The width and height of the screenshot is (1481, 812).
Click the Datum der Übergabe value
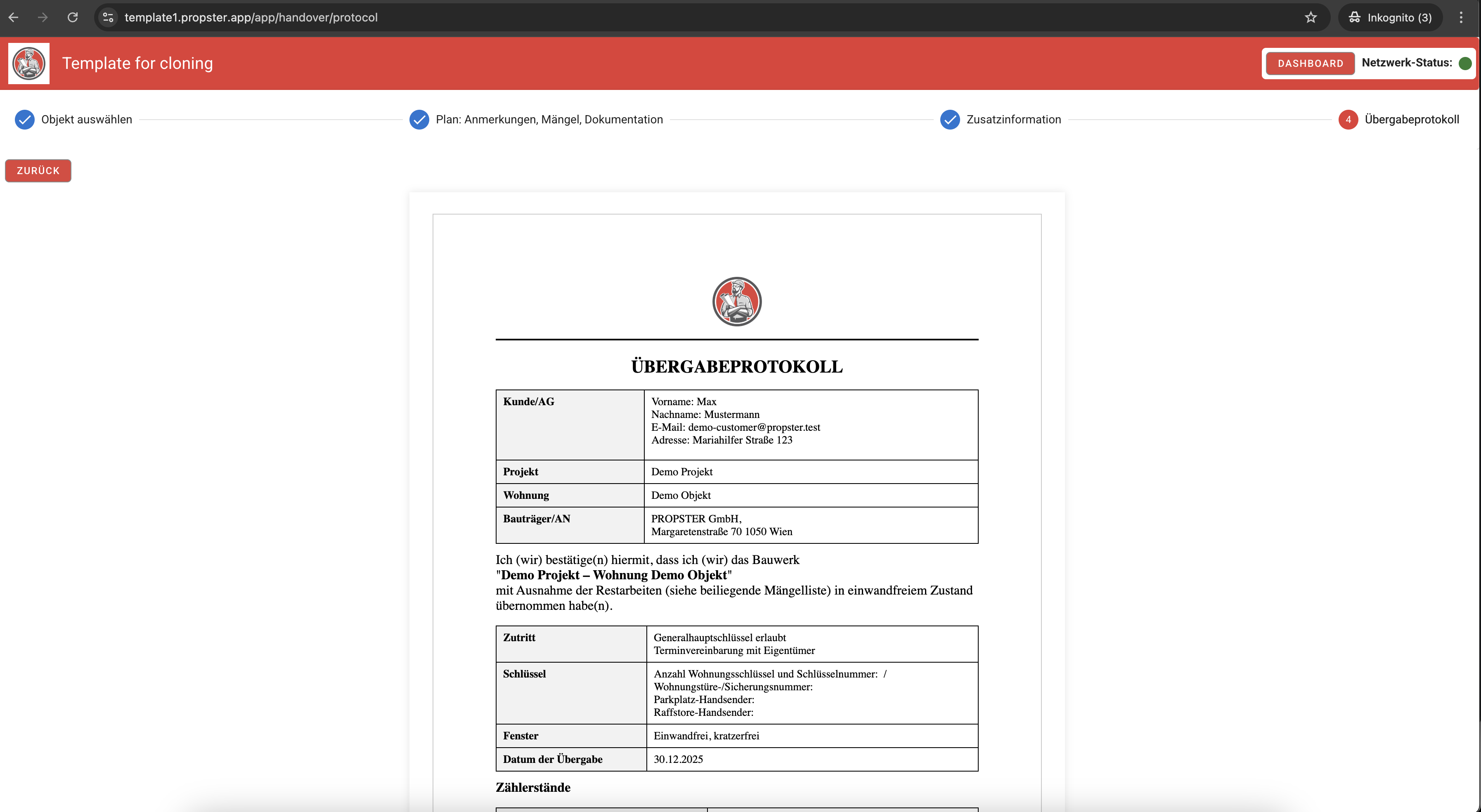678,759
